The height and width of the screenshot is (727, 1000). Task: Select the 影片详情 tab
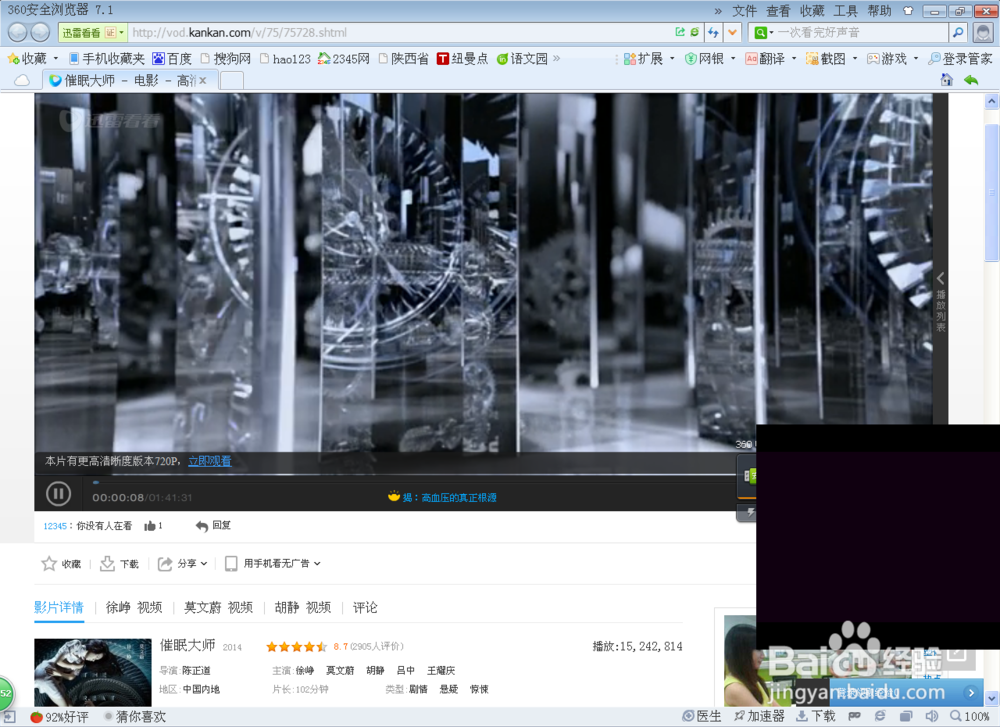(59, 607)
